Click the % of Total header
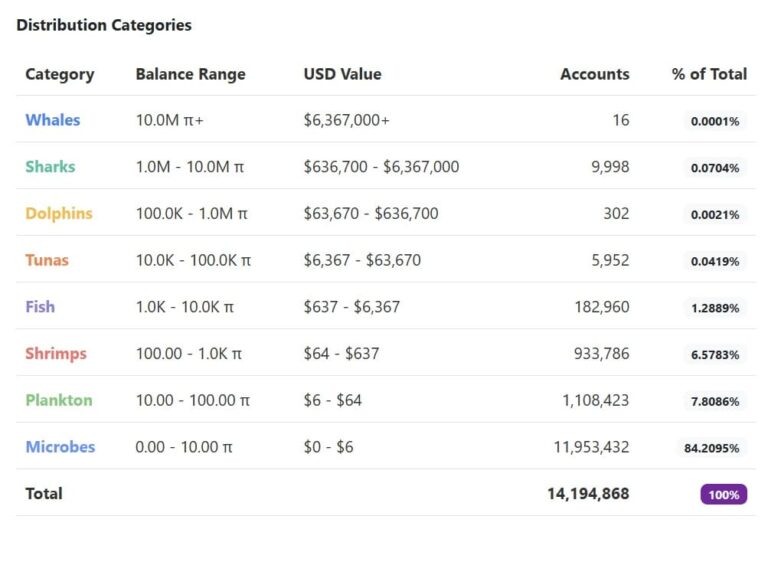Screen dimensions: 768x565 709,74
